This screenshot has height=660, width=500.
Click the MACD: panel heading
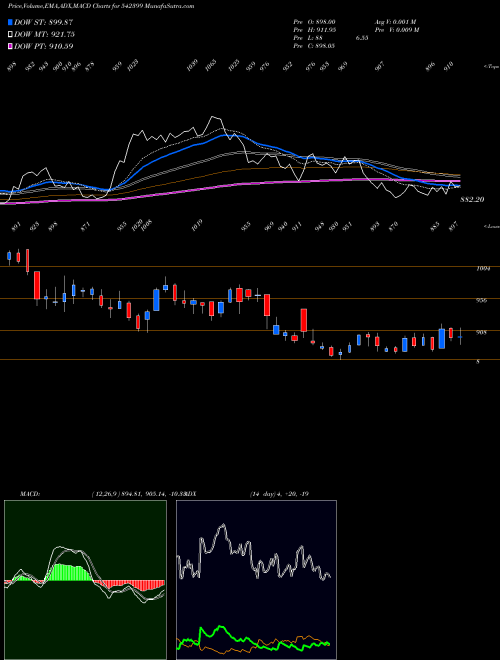(x=30, y=494)
